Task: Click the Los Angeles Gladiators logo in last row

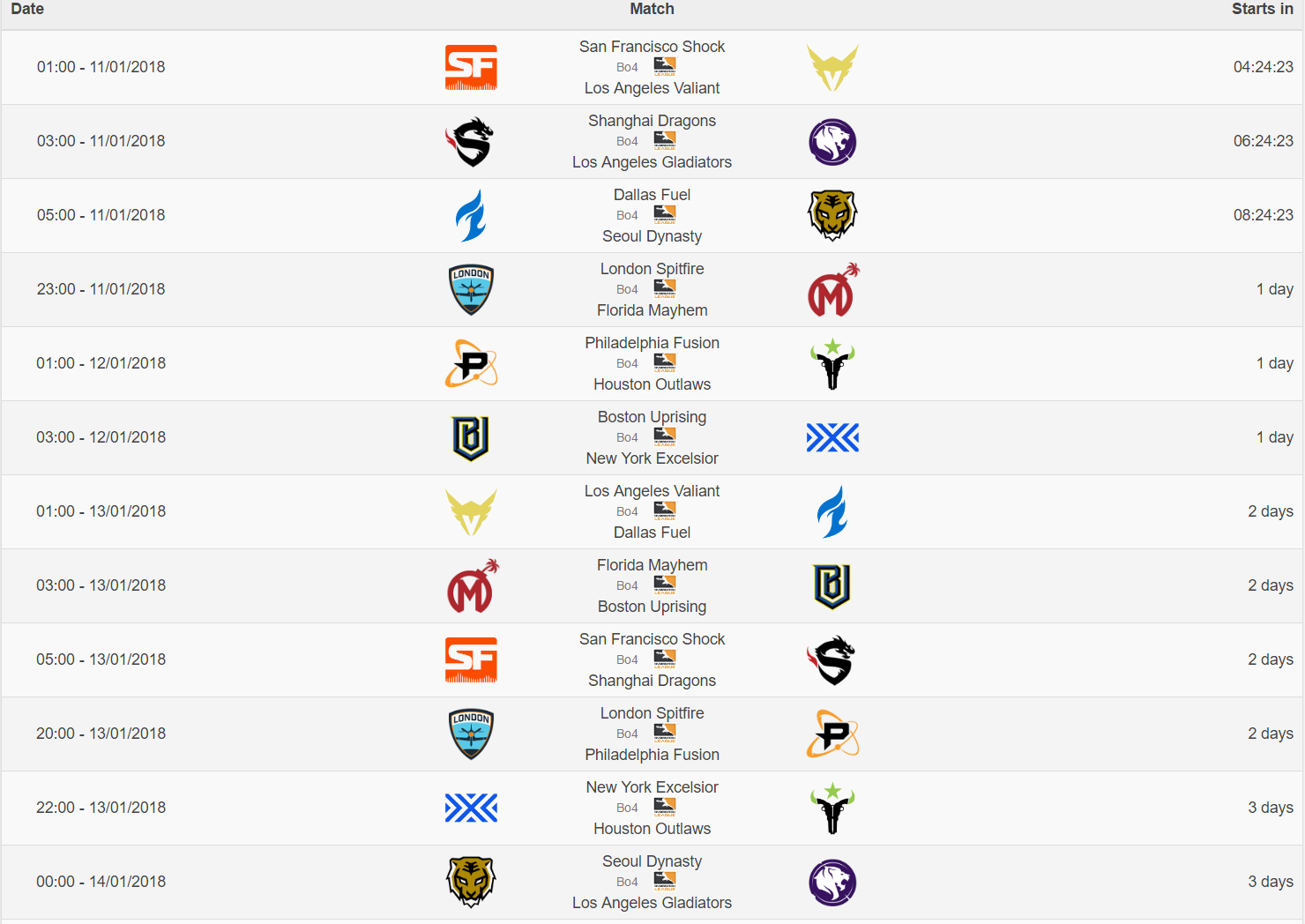Action: (x=832, y=882)
